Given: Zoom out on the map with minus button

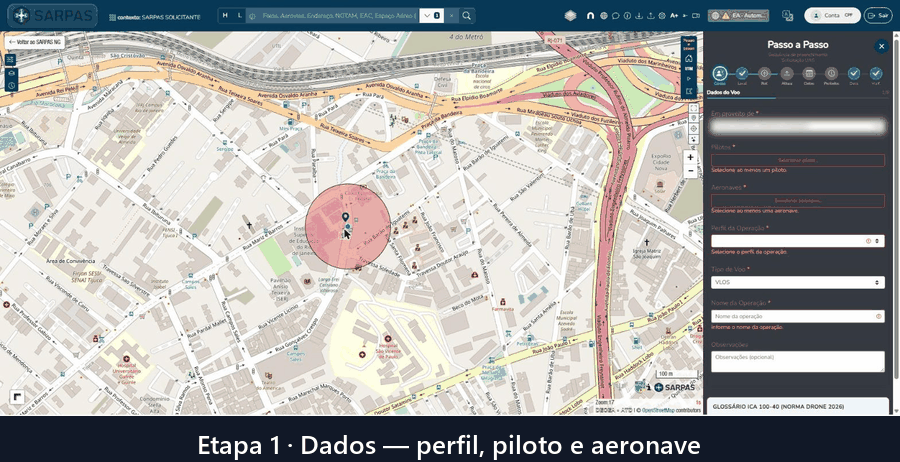Looking at the screenshot, I should (690, 171).
